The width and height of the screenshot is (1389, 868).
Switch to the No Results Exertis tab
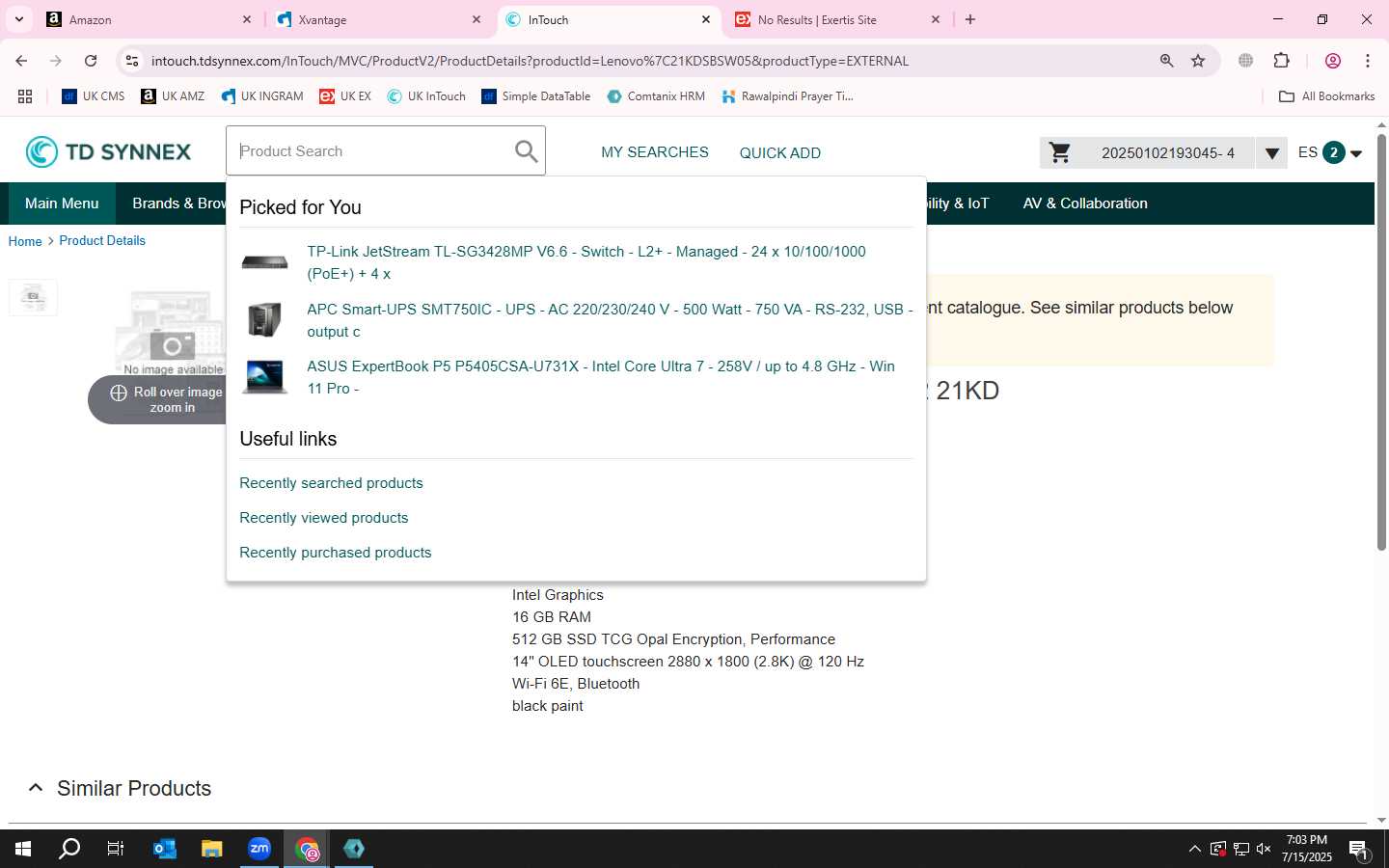(839, 19)
